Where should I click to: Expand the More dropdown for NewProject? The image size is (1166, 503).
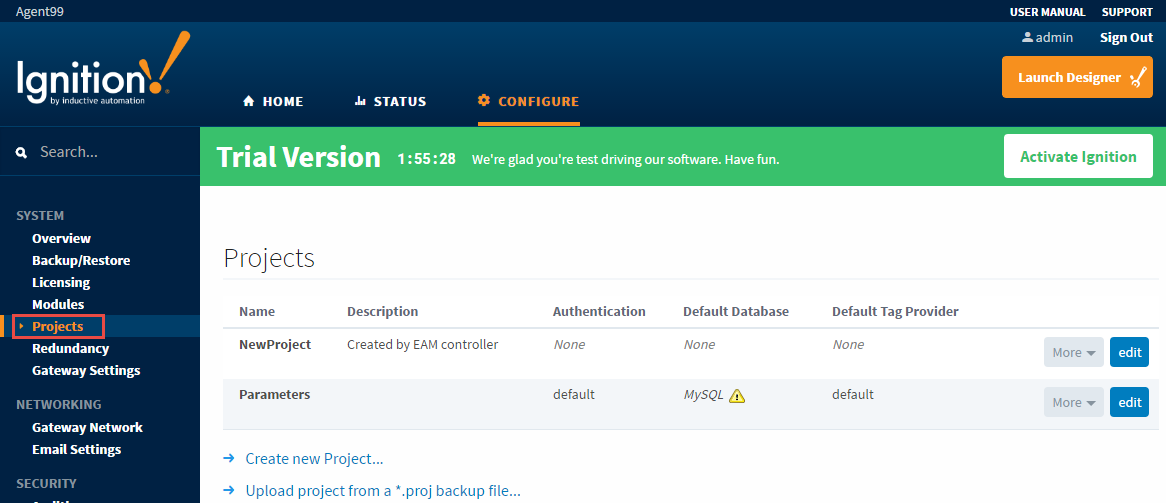(x=1074, y=352)
